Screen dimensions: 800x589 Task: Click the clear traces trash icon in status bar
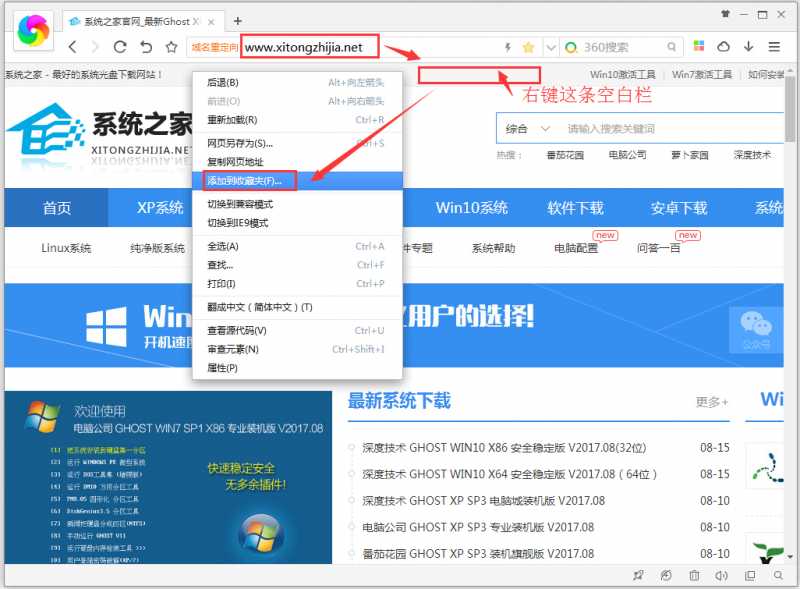(694, 576)
